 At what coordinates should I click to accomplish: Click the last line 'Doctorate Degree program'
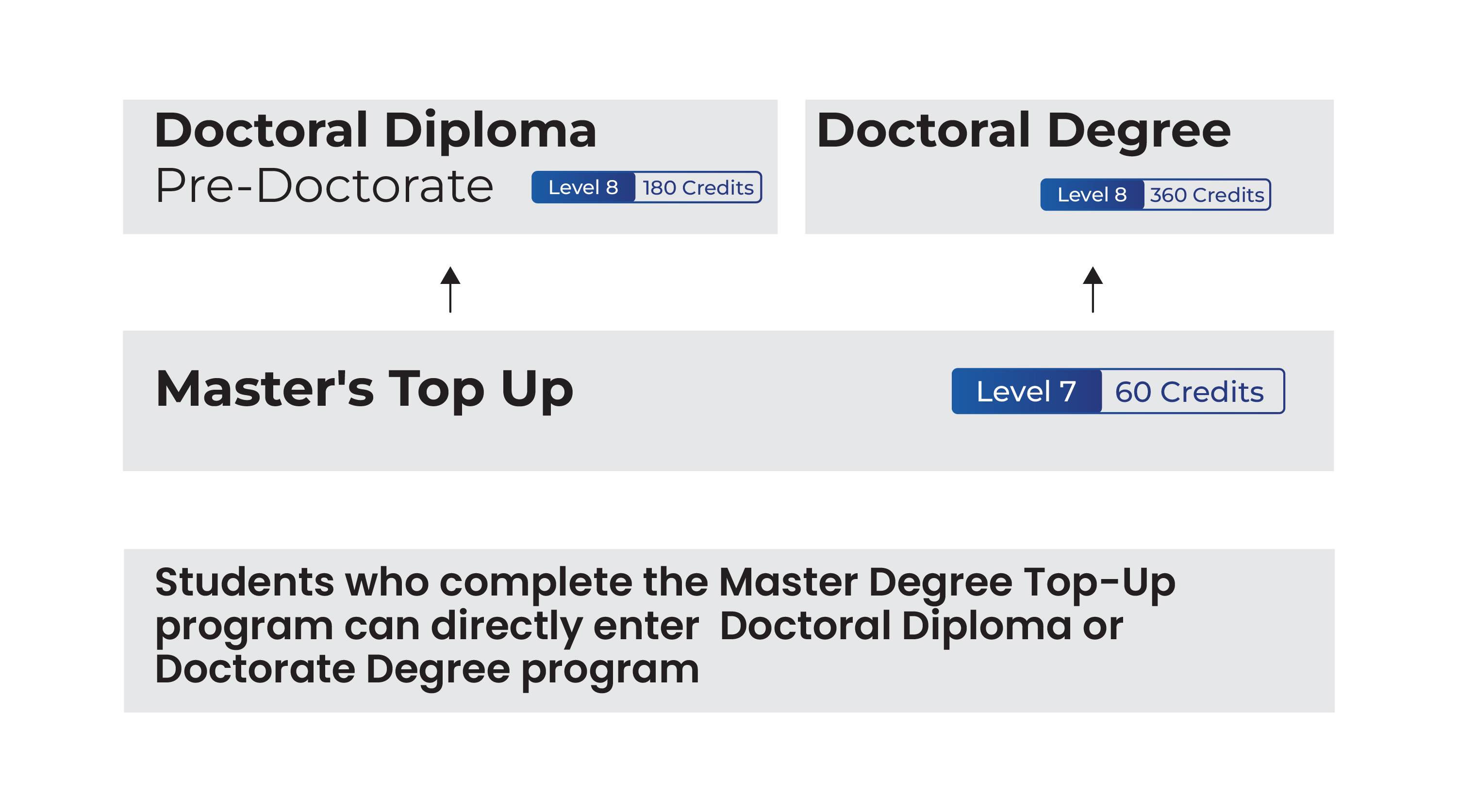(427, 669)
